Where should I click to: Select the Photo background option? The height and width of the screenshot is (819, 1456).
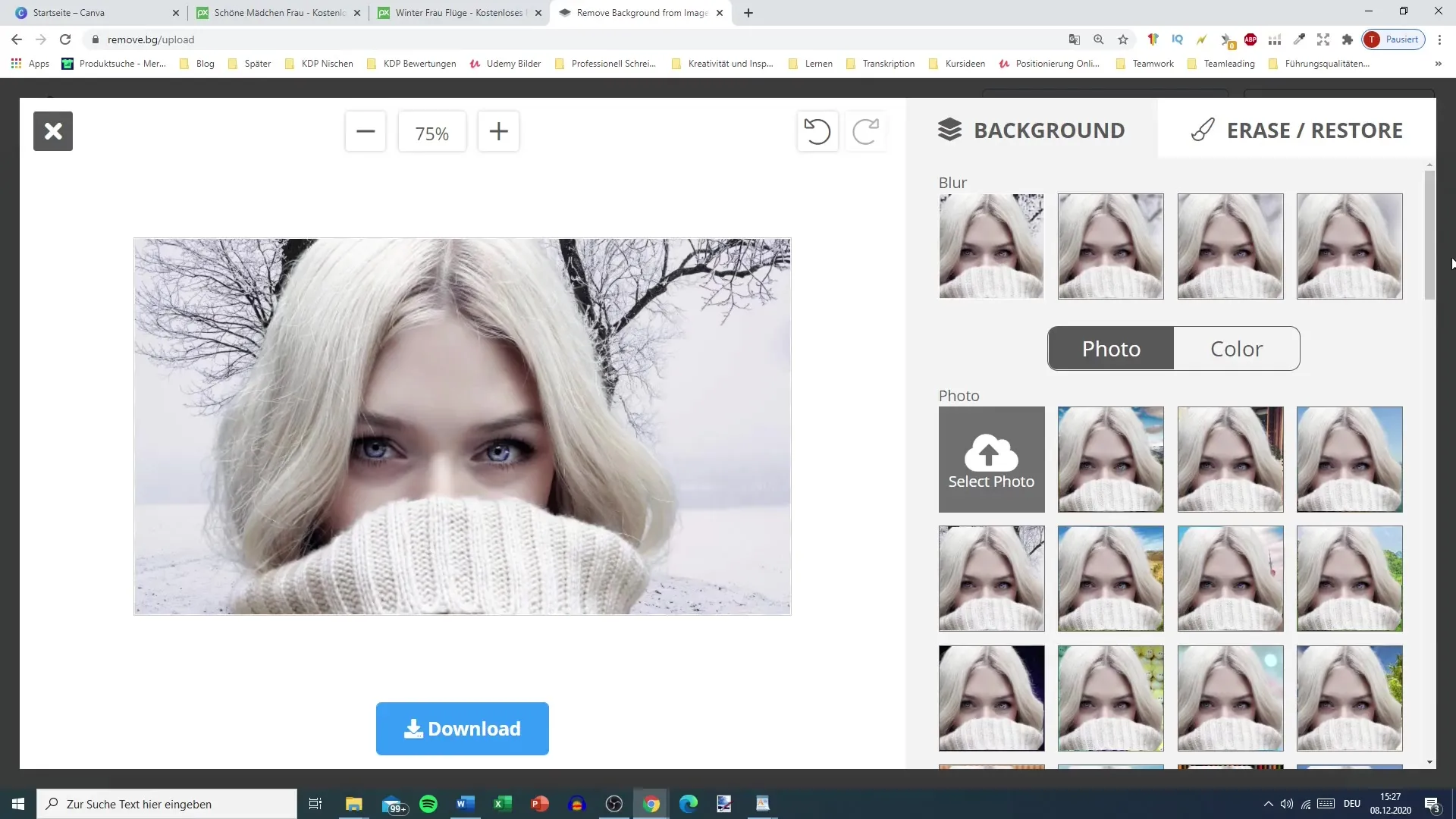(x=1111, y=349)
